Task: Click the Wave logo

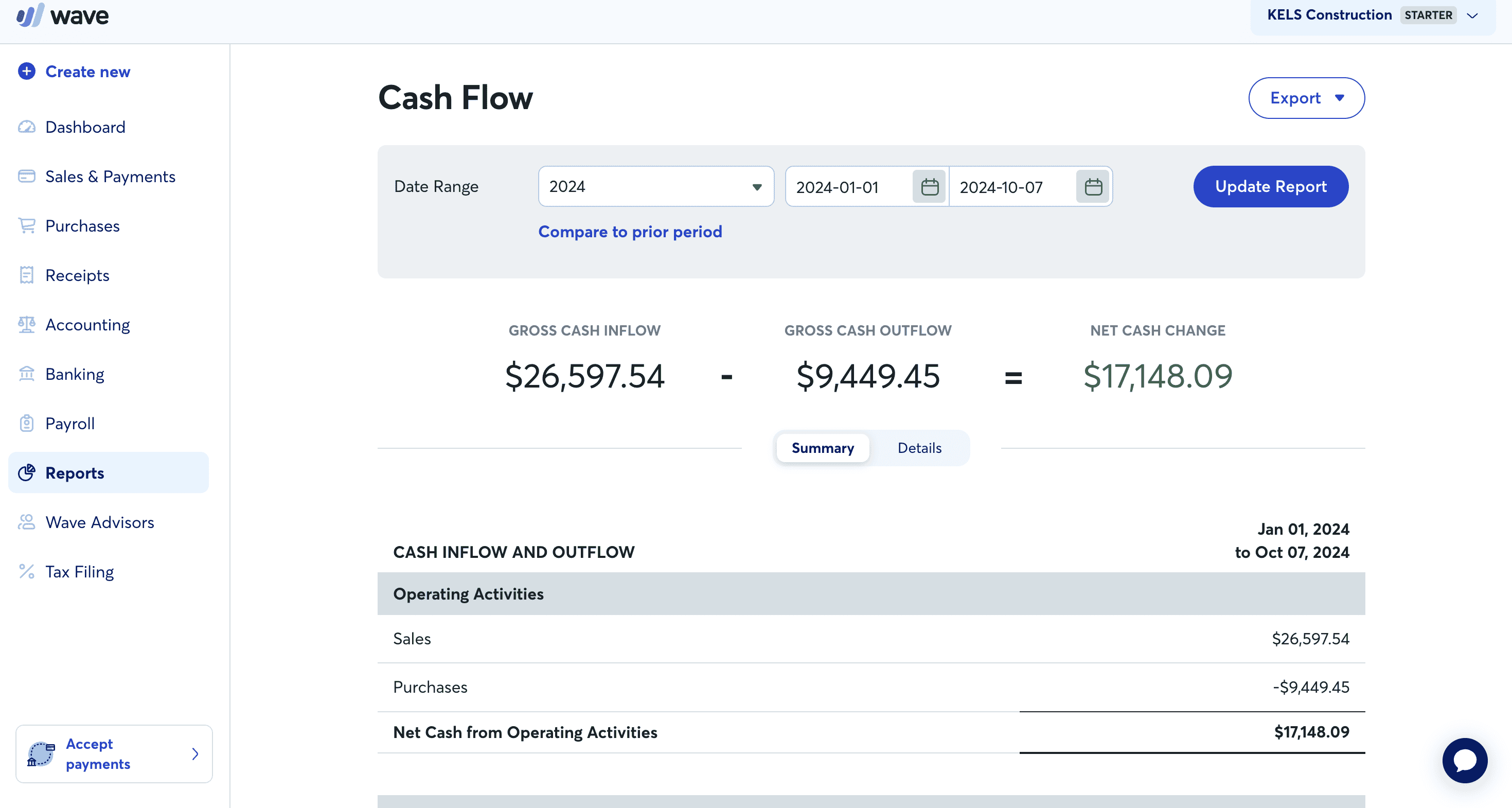Action: 63,16
